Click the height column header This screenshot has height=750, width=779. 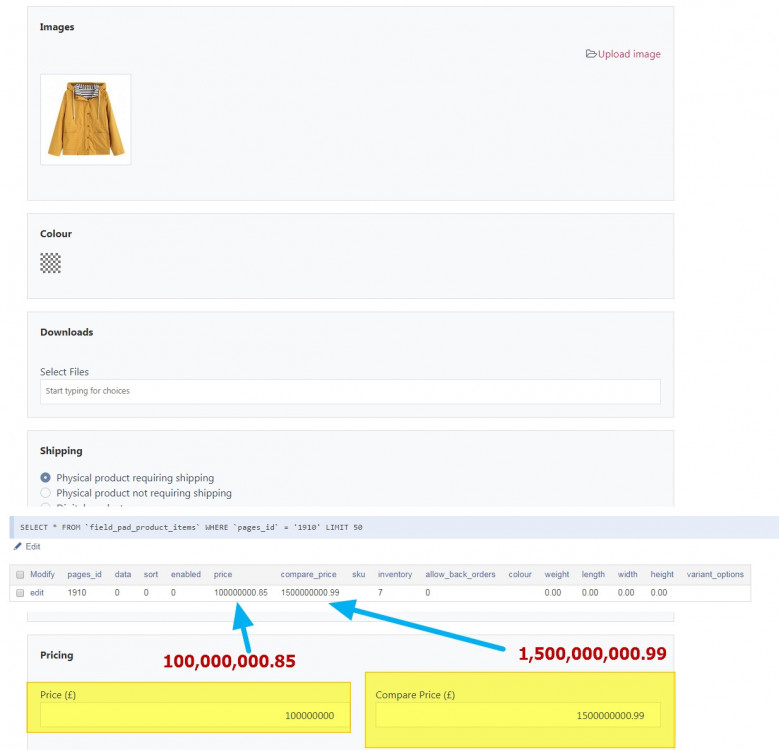662,574
